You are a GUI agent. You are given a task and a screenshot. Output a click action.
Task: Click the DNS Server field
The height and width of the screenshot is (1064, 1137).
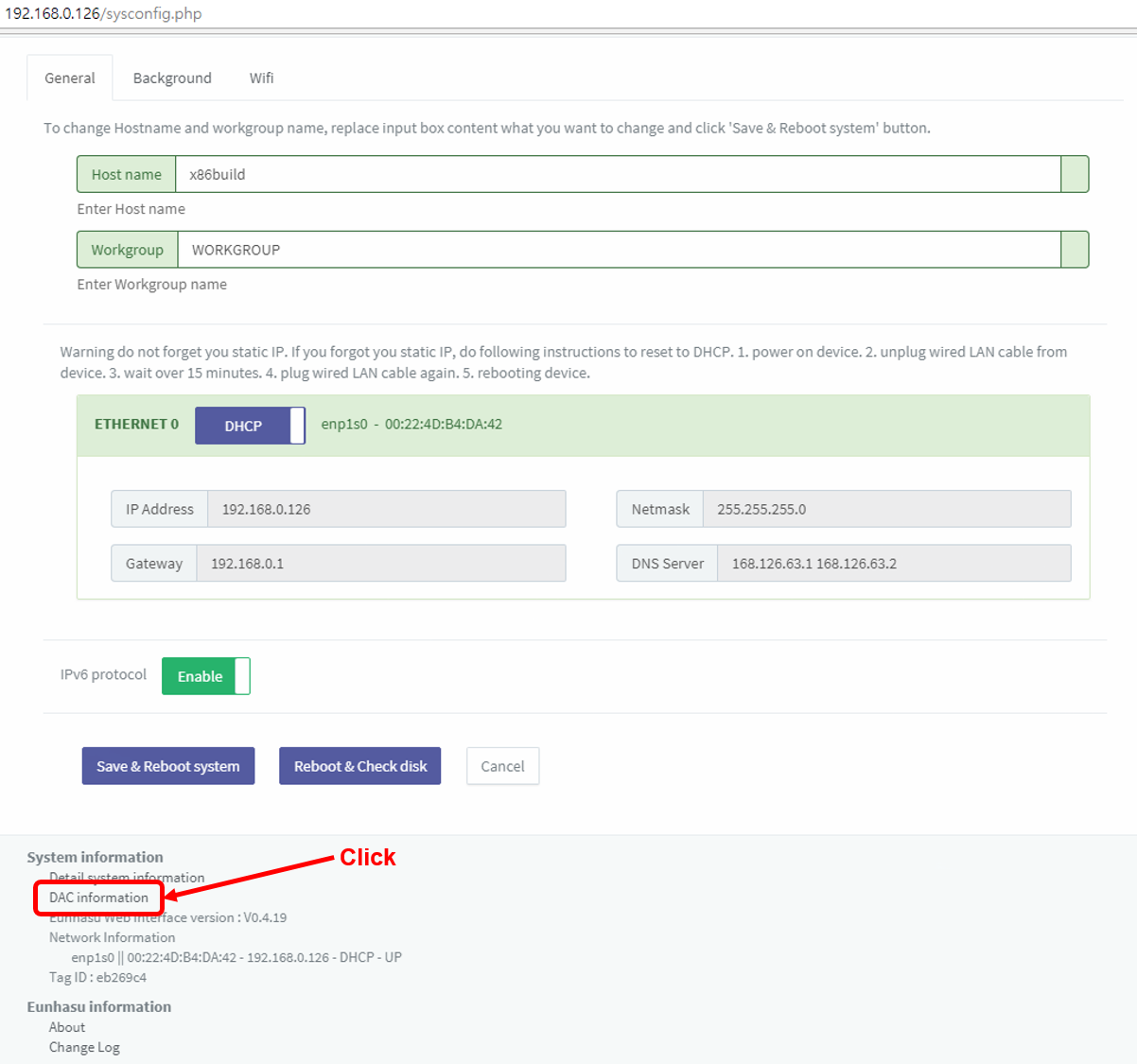tap(893, 564)
